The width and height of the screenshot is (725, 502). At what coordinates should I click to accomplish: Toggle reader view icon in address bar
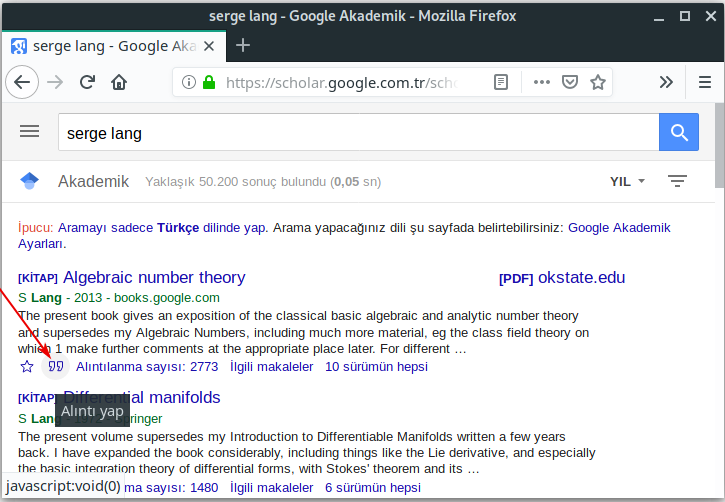coord(501,82)
